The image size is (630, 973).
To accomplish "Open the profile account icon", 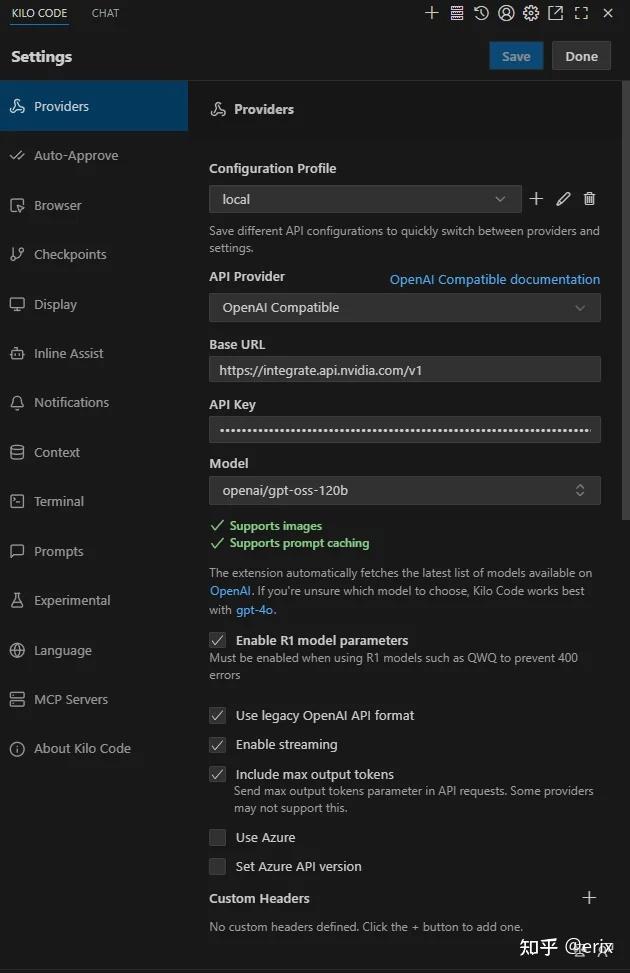I will [506, 13].
